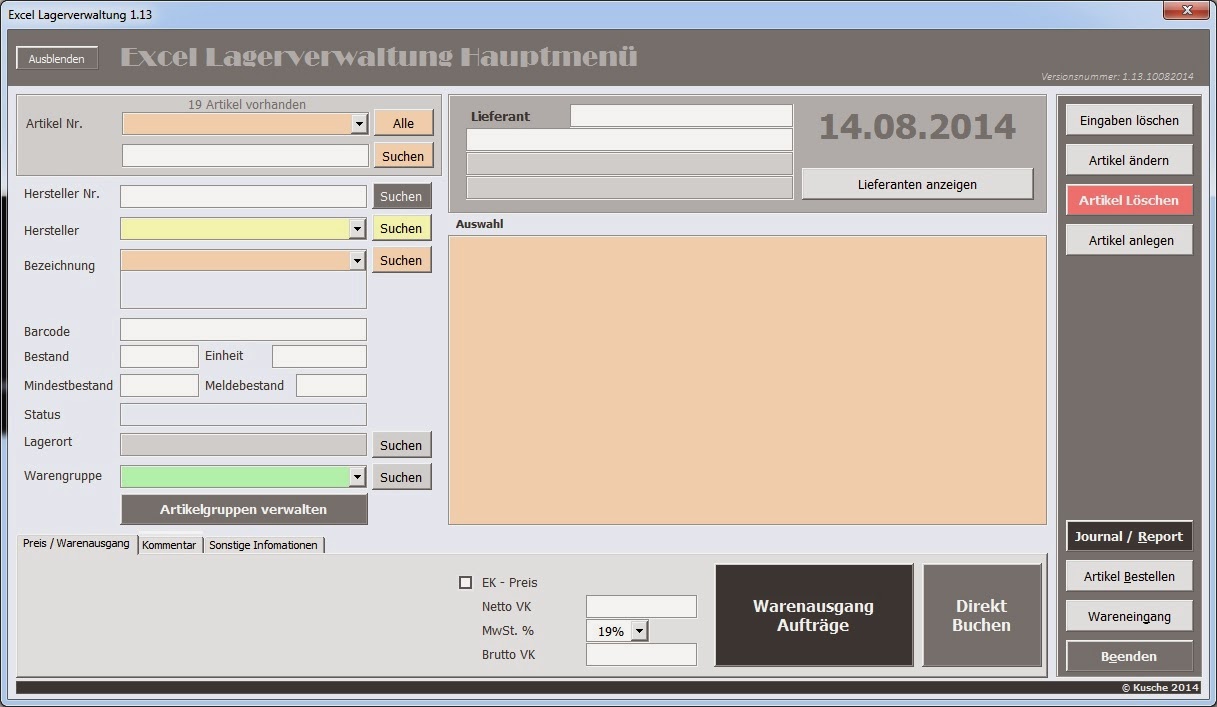Expand the yellow Hersteller dropdown

click(358, 229)
